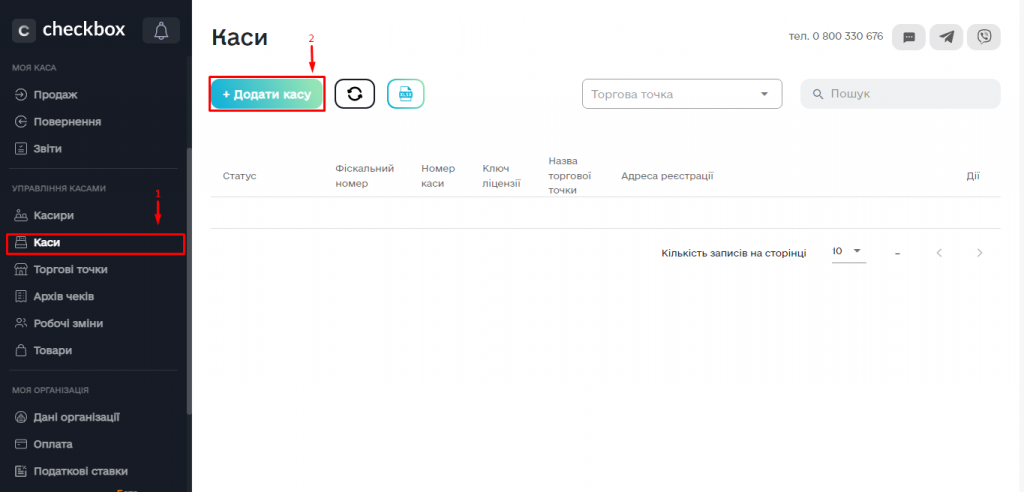
Task: Click the Каси register icon in sidebar
Action: coord(21,242)
